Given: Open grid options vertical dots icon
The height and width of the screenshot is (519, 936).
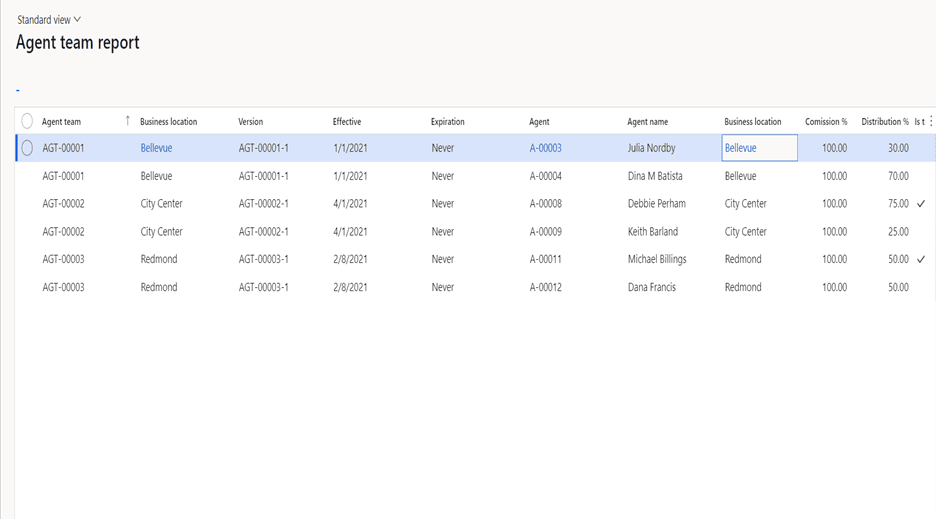Looking at the screenshot, I should 931,121.
